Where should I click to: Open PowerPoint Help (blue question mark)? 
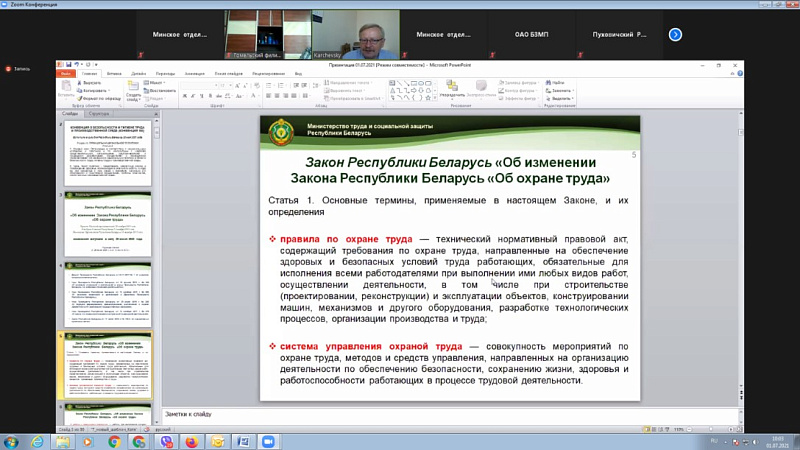point(740,73)
